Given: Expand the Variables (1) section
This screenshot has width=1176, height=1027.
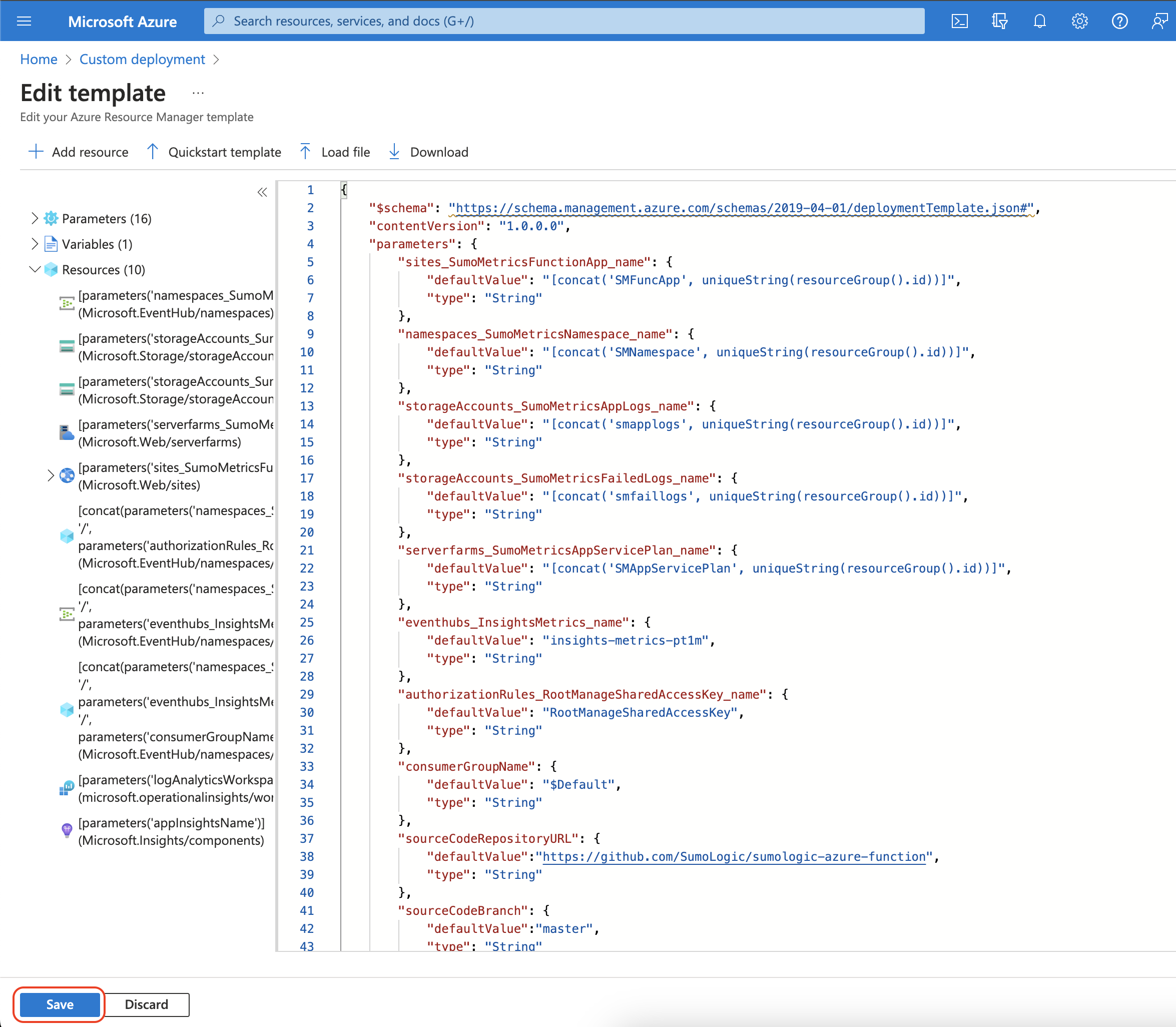Looking at the screenshot, I should (x=35, y=244).
